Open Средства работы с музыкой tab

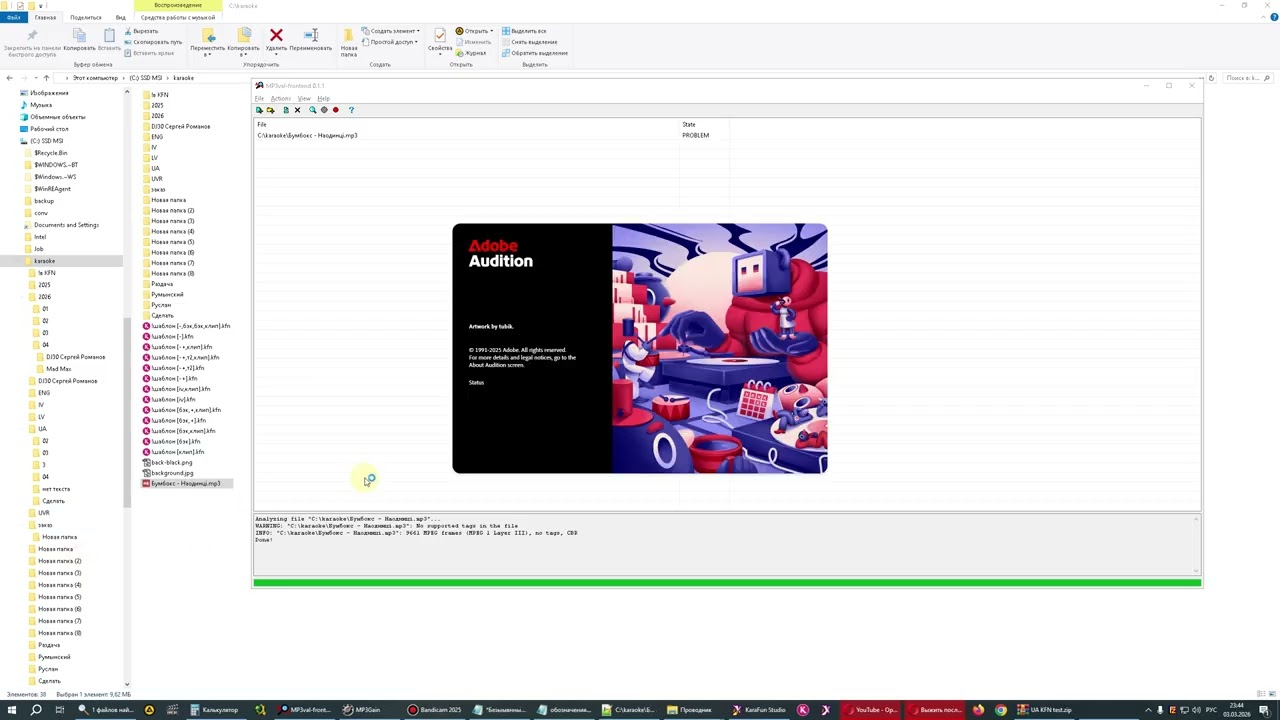(x=177, y=17)
